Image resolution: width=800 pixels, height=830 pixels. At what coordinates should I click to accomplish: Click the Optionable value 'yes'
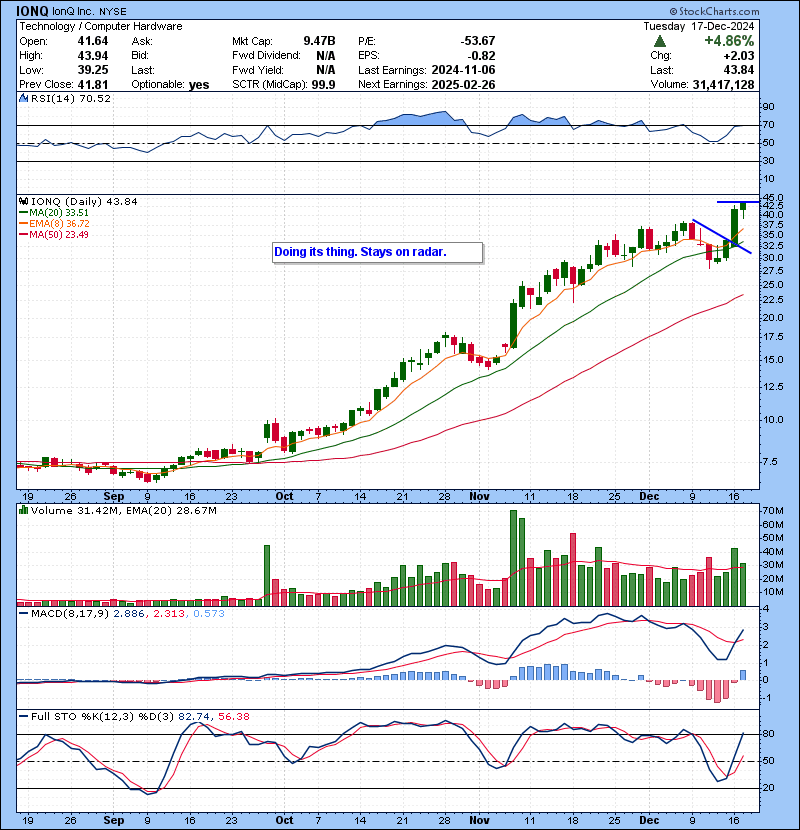pyautogui.click(x=199, y=85)
